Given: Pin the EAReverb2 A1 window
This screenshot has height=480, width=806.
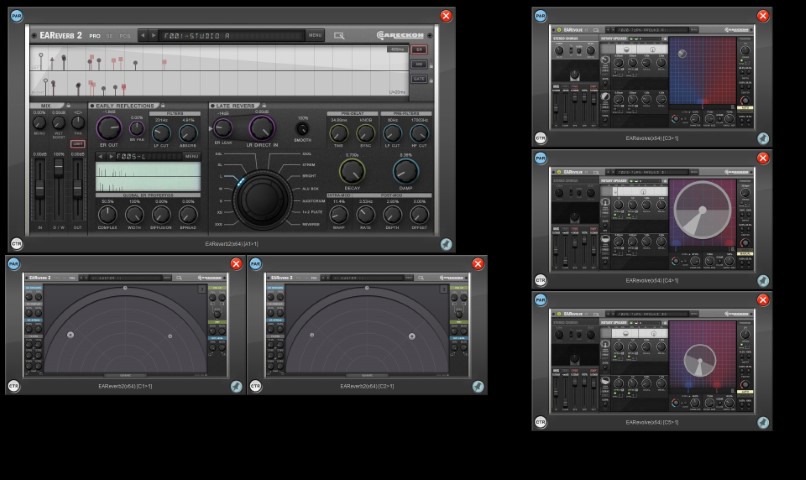Looking at the screenshot, I should coord(446,244).
